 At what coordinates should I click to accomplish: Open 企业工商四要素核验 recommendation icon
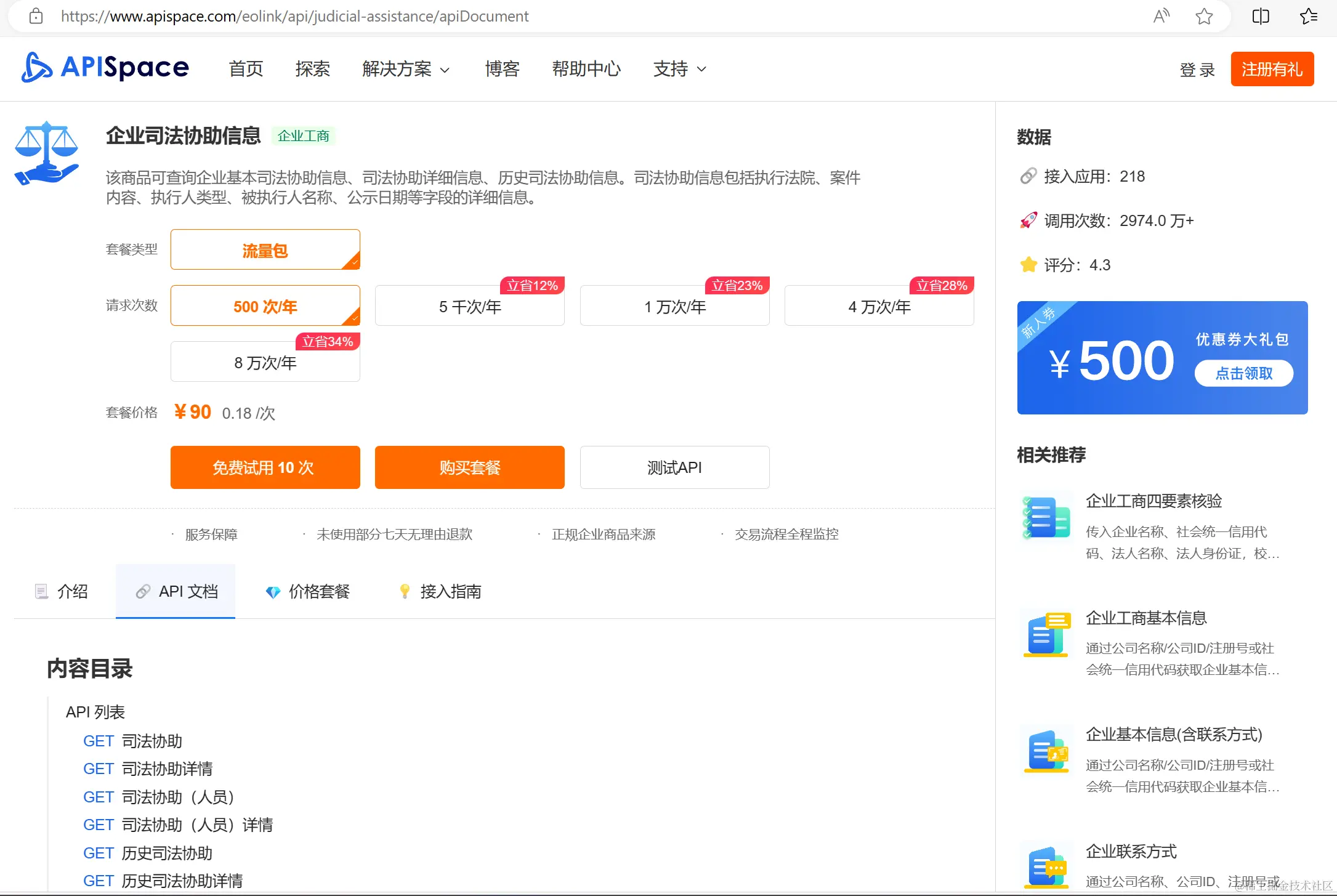1046,517
